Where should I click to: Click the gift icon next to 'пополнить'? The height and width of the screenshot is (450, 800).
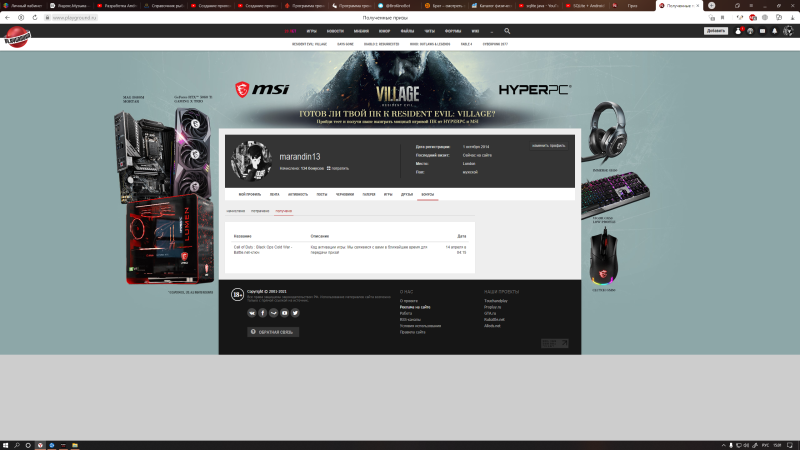pos(329,168)
